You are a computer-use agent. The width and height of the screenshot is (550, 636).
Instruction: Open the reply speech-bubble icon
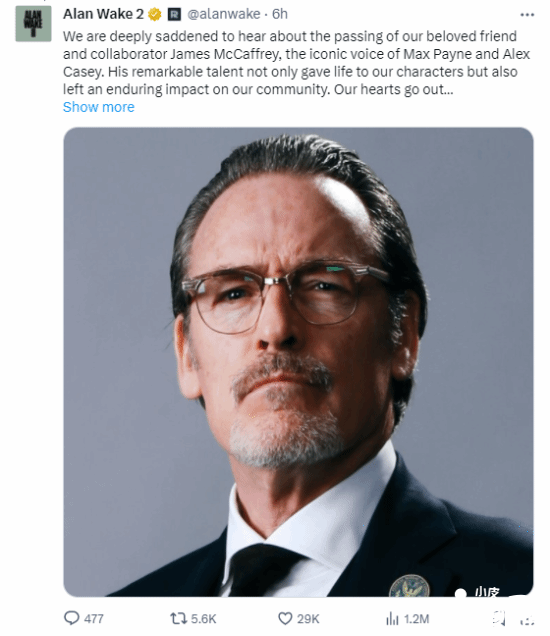point(72,618)
